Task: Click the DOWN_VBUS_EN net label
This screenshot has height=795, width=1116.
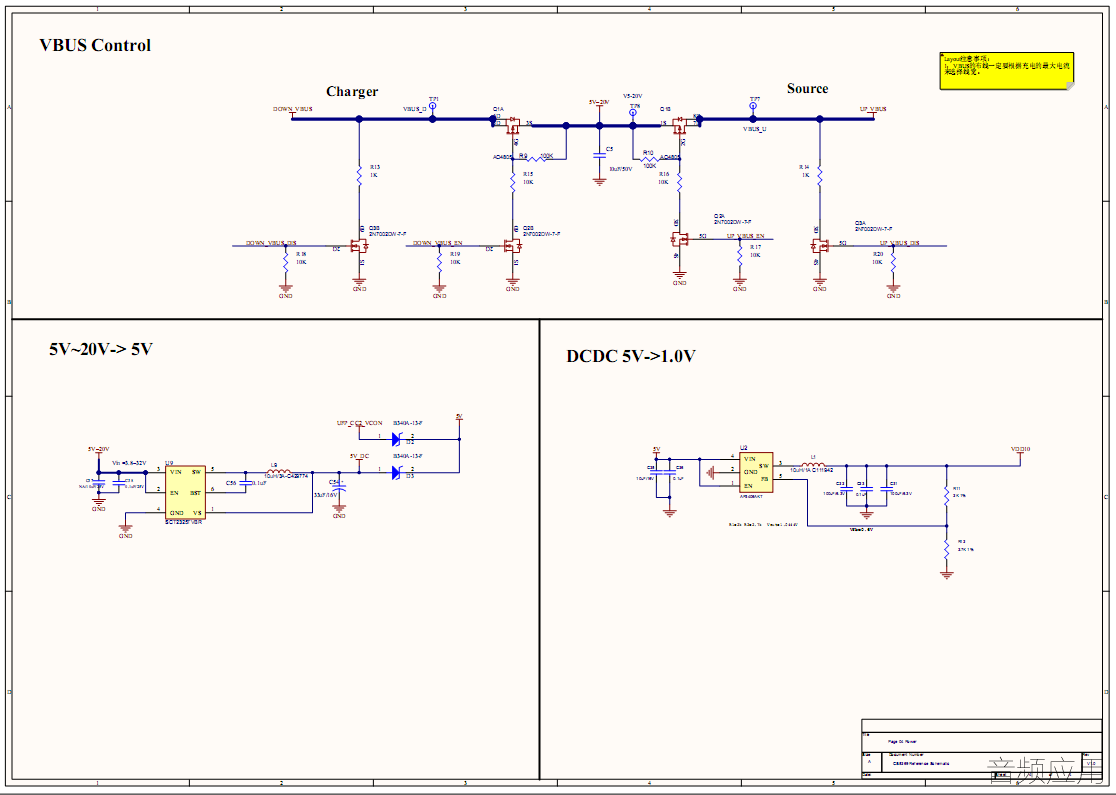Action: coord(438,243)
